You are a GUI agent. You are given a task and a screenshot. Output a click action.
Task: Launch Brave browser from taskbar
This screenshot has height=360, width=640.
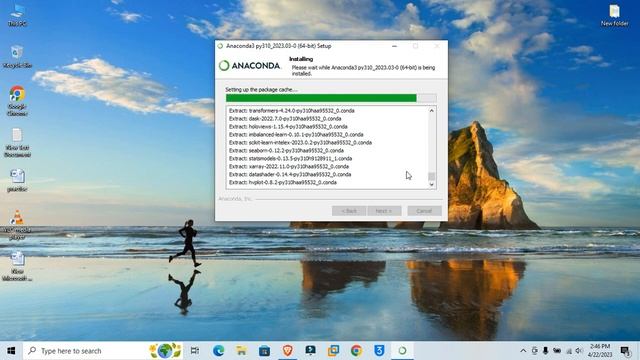[287, 351]
